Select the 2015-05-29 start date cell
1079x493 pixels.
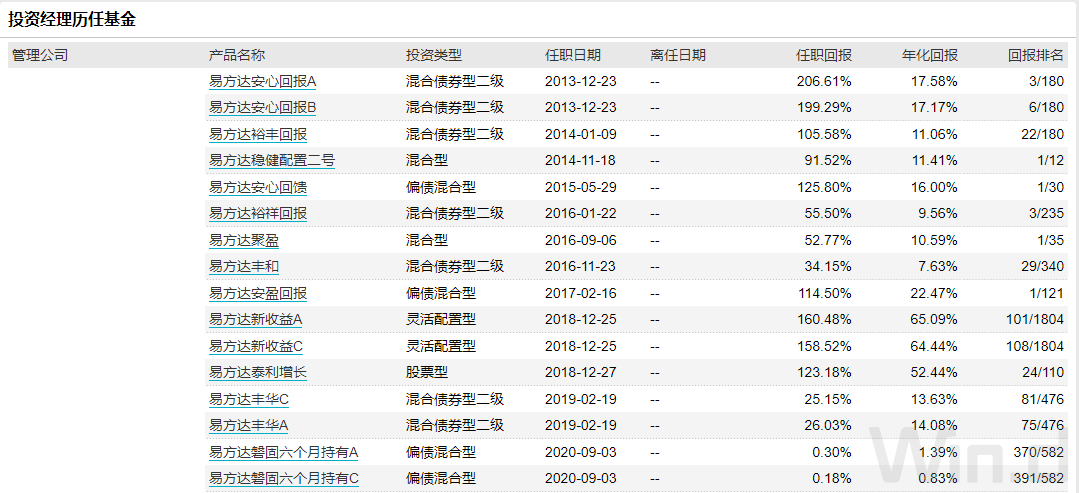pos(581,187)
